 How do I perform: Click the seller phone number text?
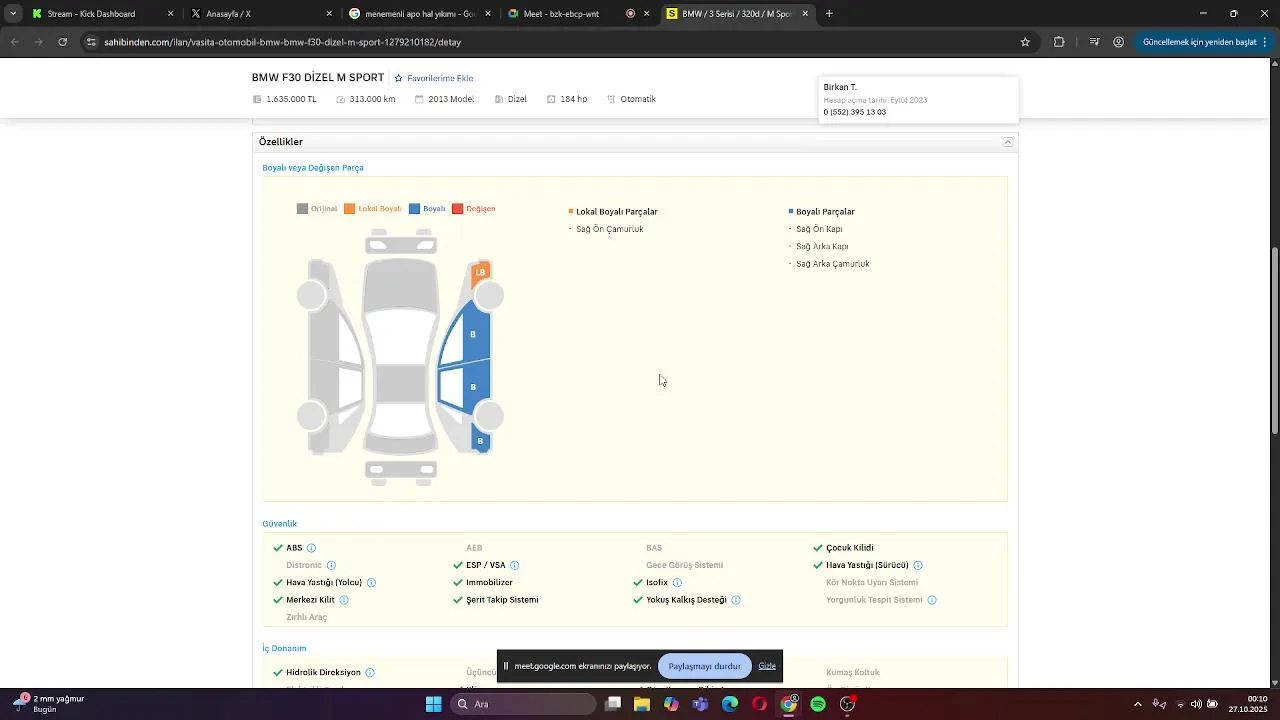[854, 112]
